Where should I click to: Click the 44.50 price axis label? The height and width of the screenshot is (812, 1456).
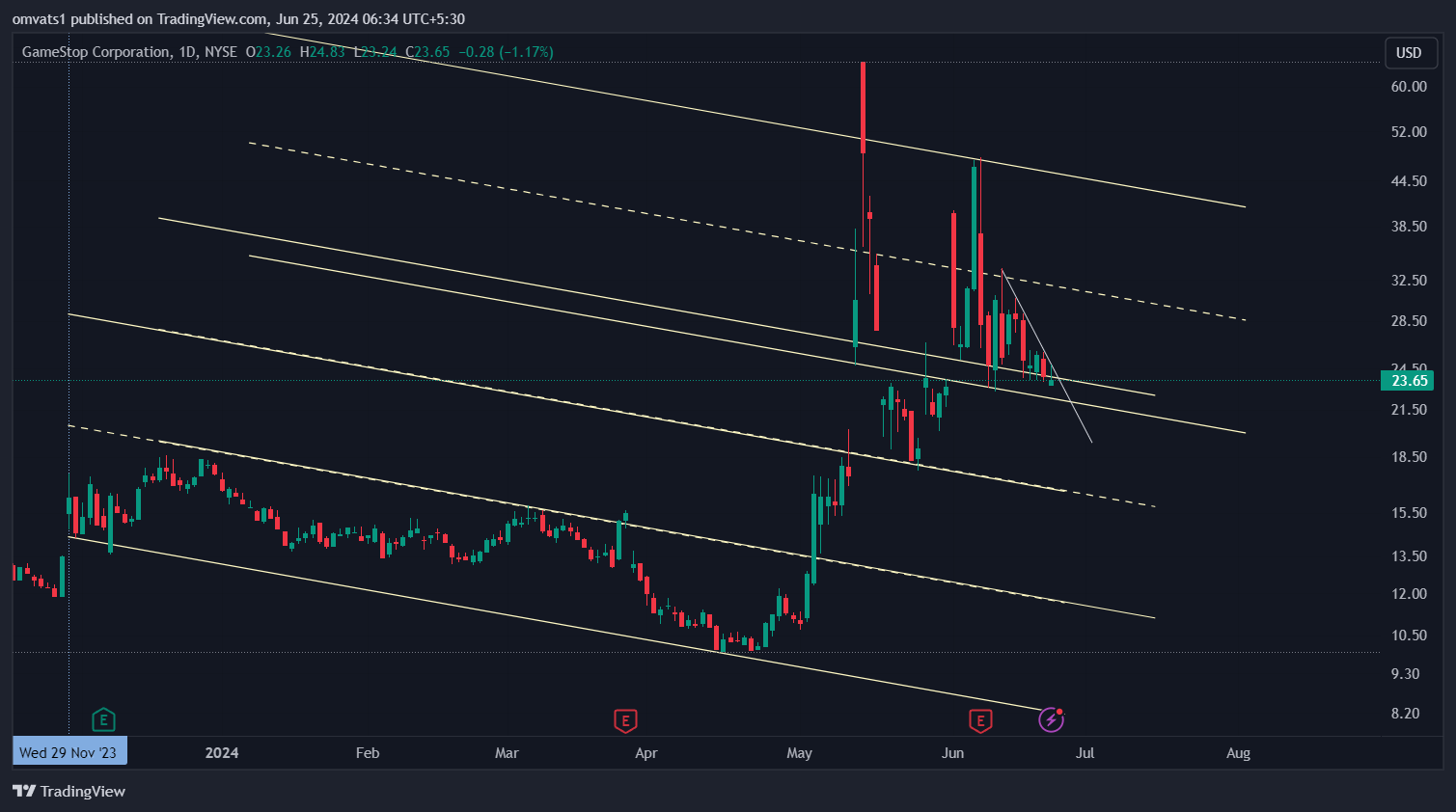coord(1409,181)
